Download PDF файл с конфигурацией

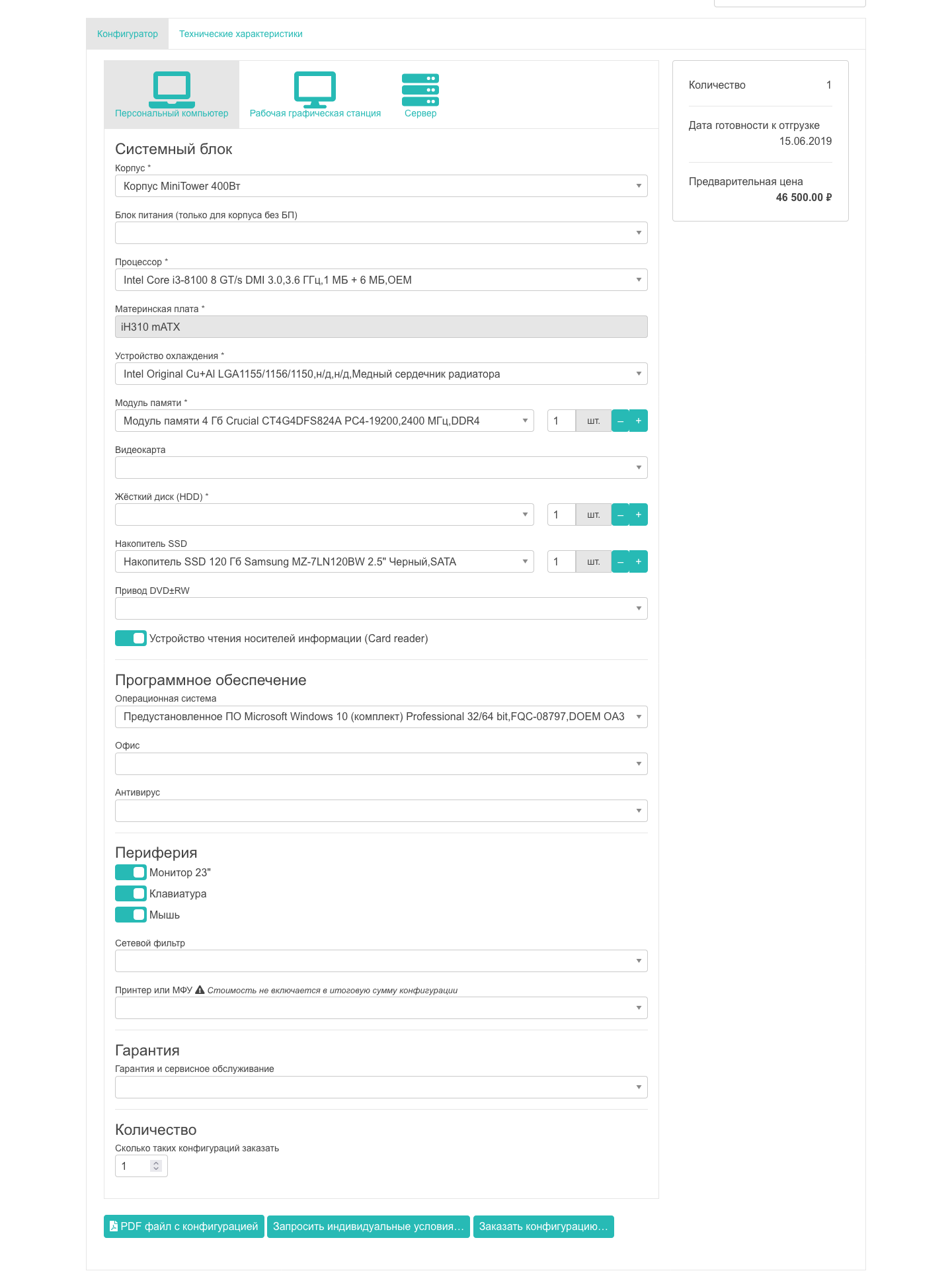point(184,1226)
